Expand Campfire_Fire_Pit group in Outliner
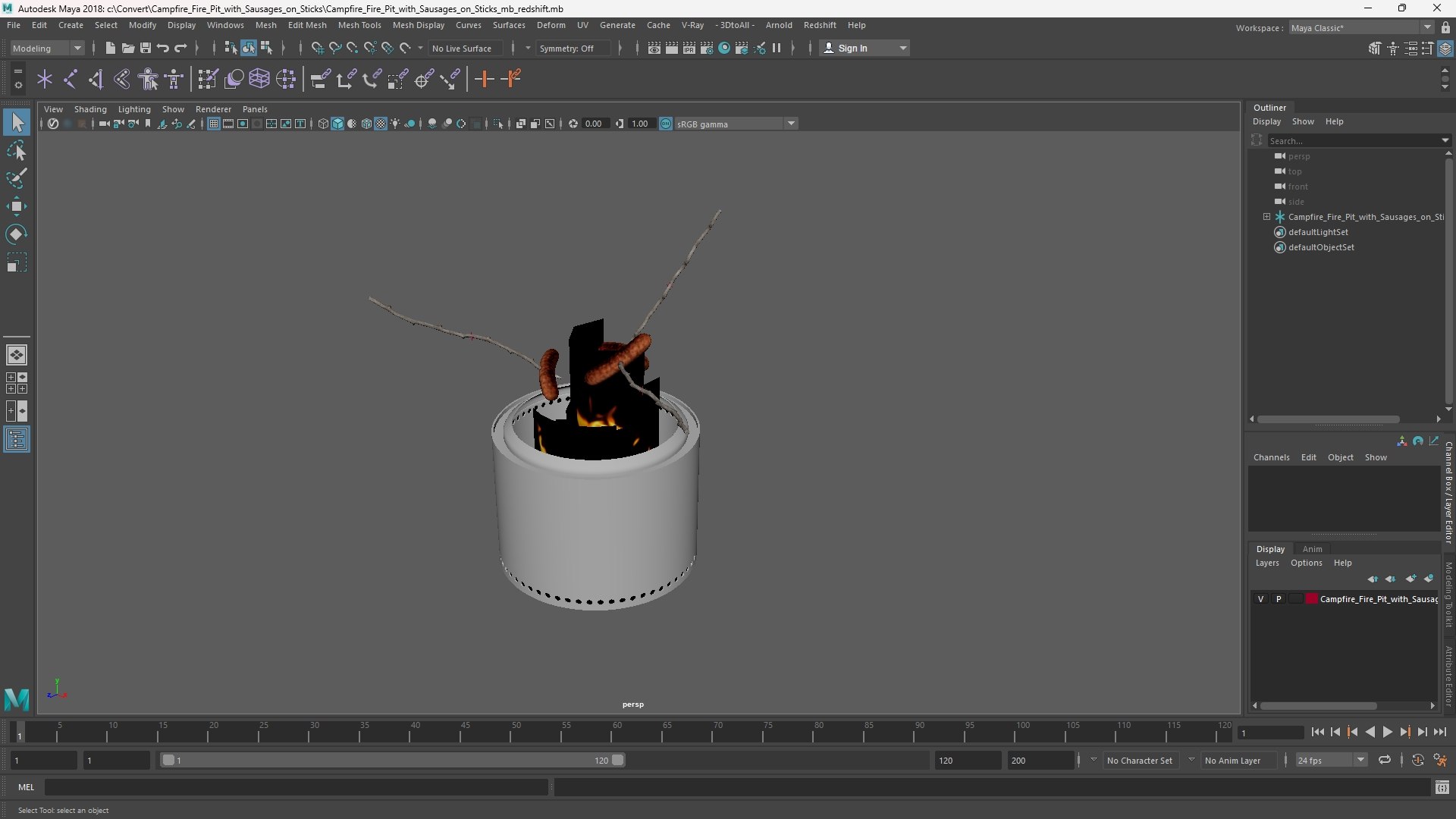The image size is (1456, 819). tap(1266, 217)
